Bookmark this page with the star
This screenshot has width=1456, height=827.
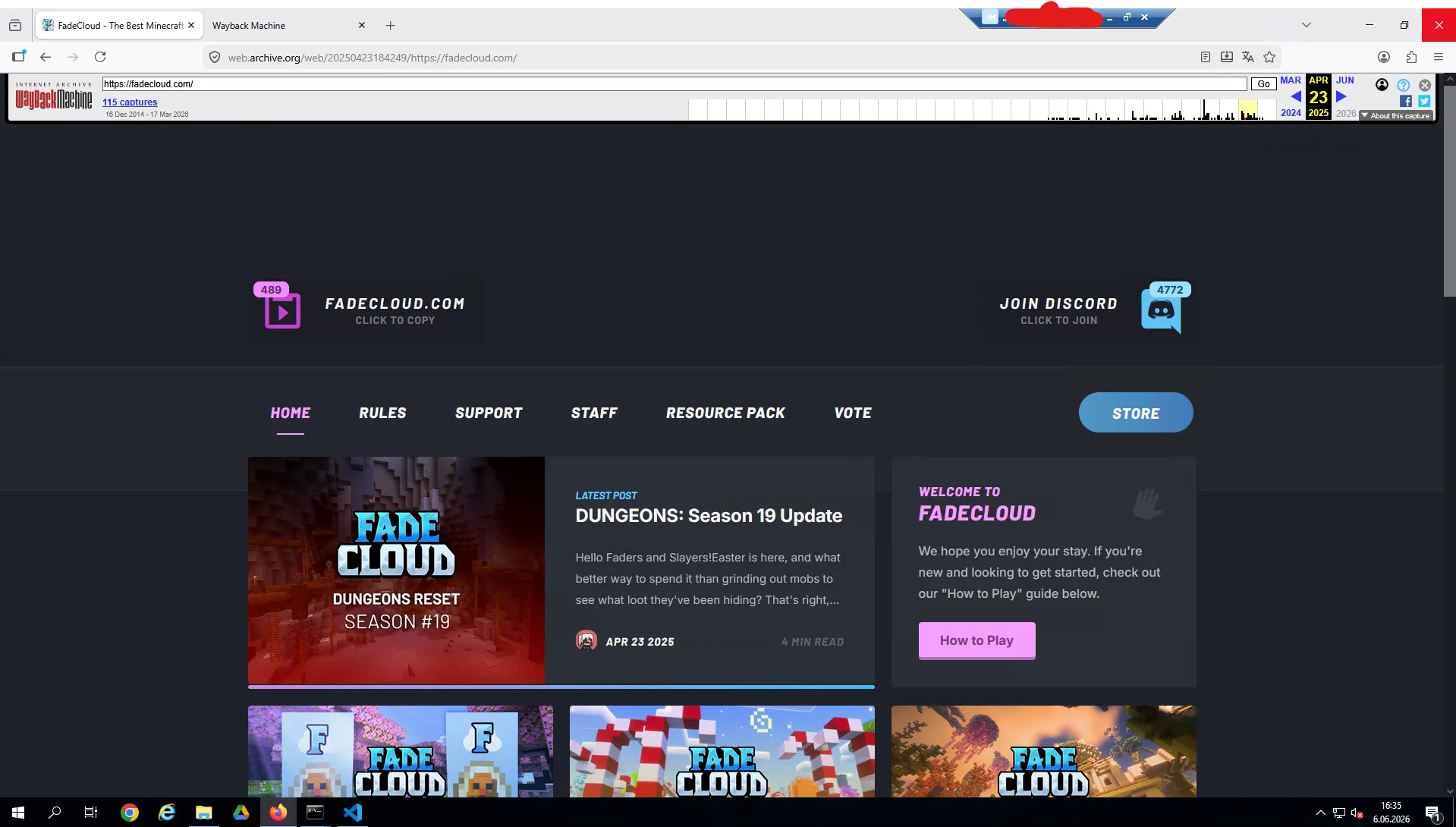point(1269,57)
